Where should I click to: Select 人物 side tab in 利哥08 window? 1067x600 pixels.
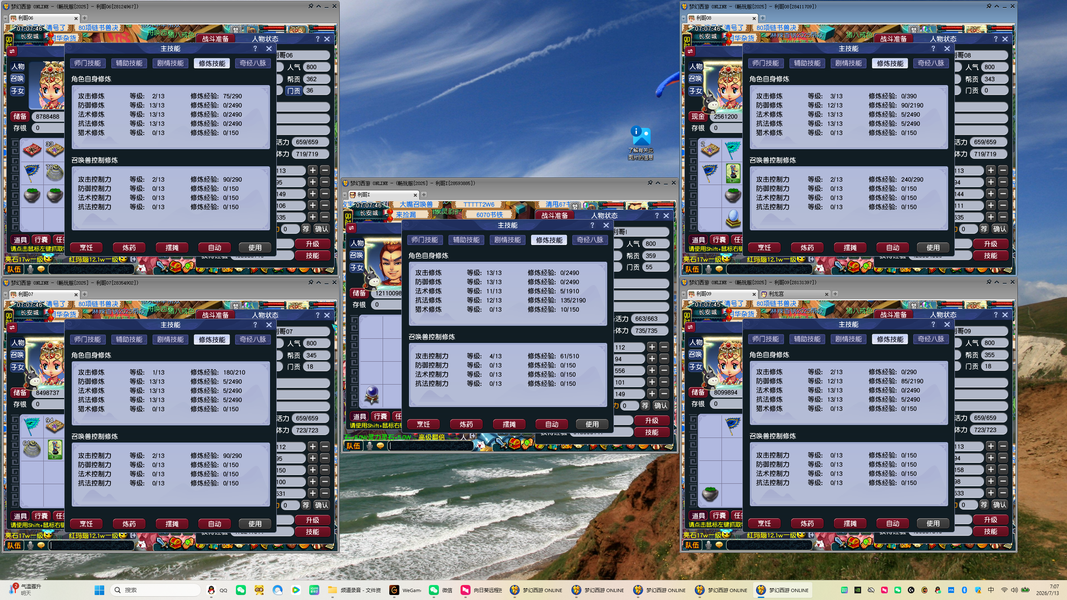tap(695, 67)
